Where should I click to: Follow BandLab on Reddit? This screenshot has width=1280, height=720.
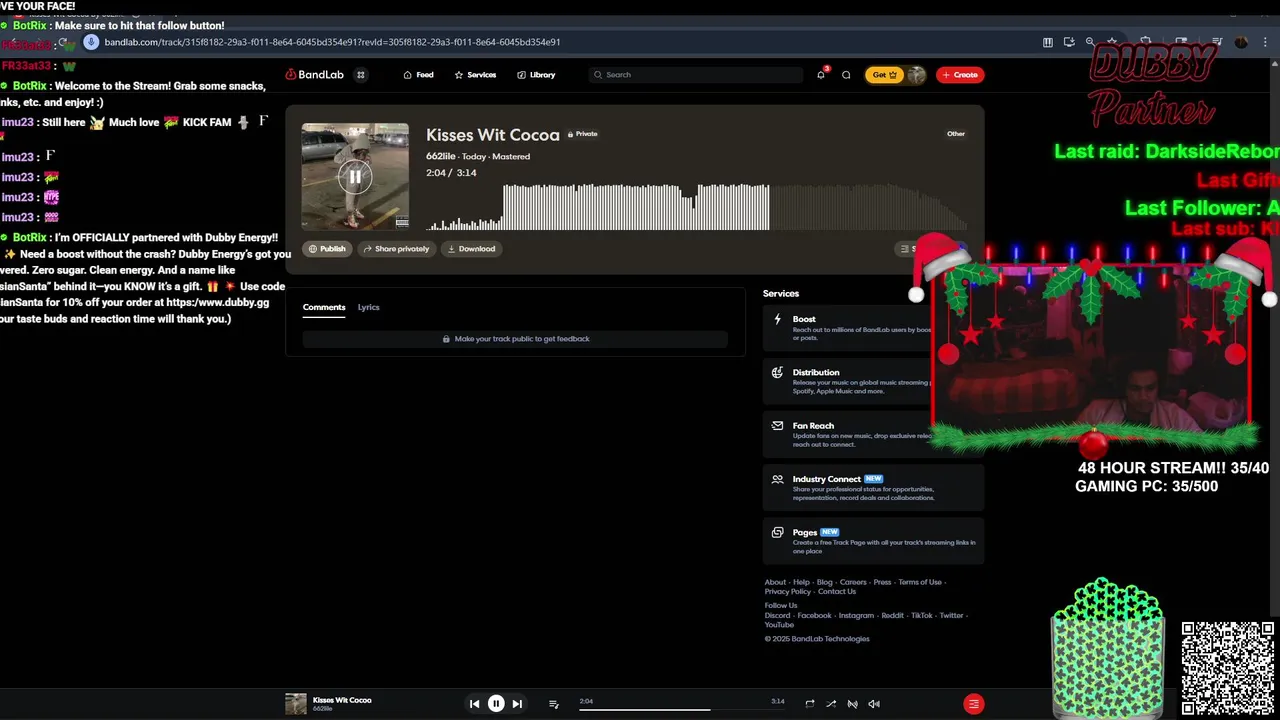coord(893,616)
